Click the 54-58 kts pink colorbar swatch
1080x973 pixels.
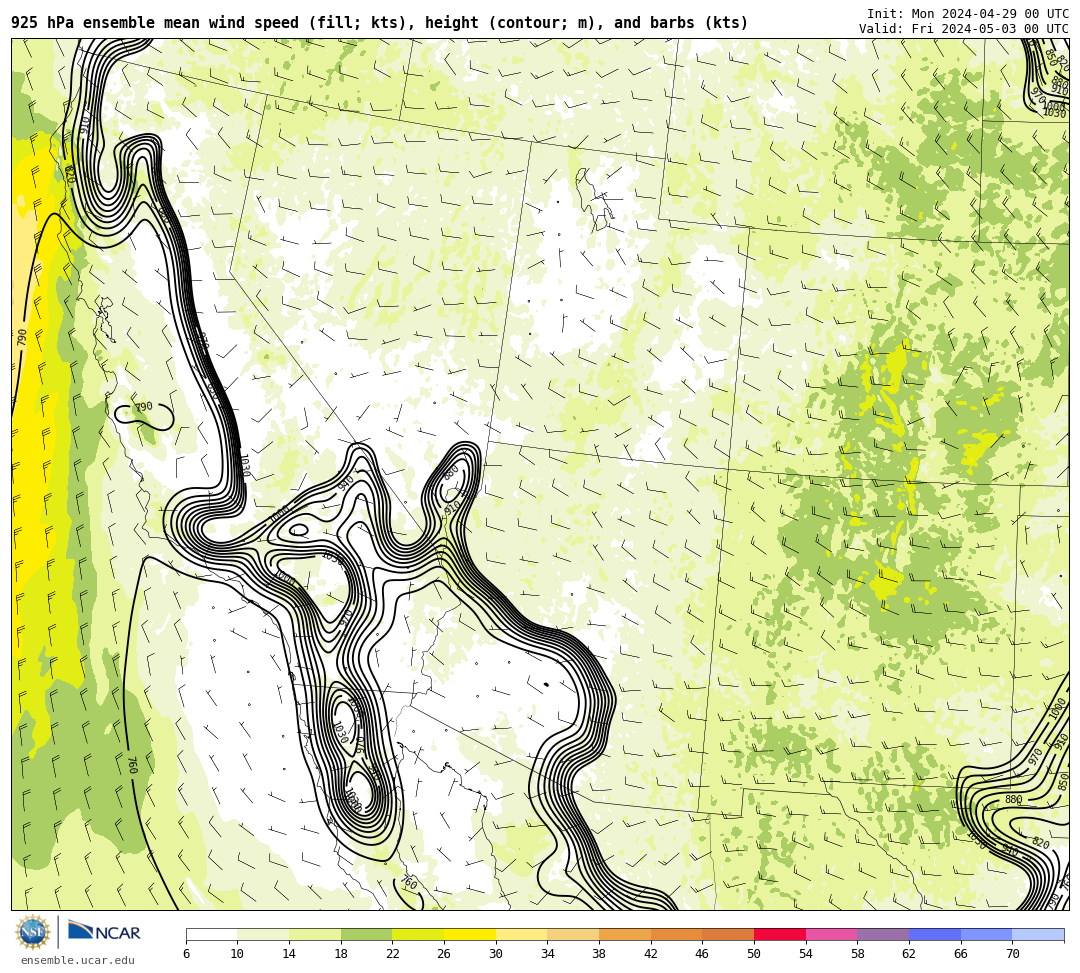point(831,934)
